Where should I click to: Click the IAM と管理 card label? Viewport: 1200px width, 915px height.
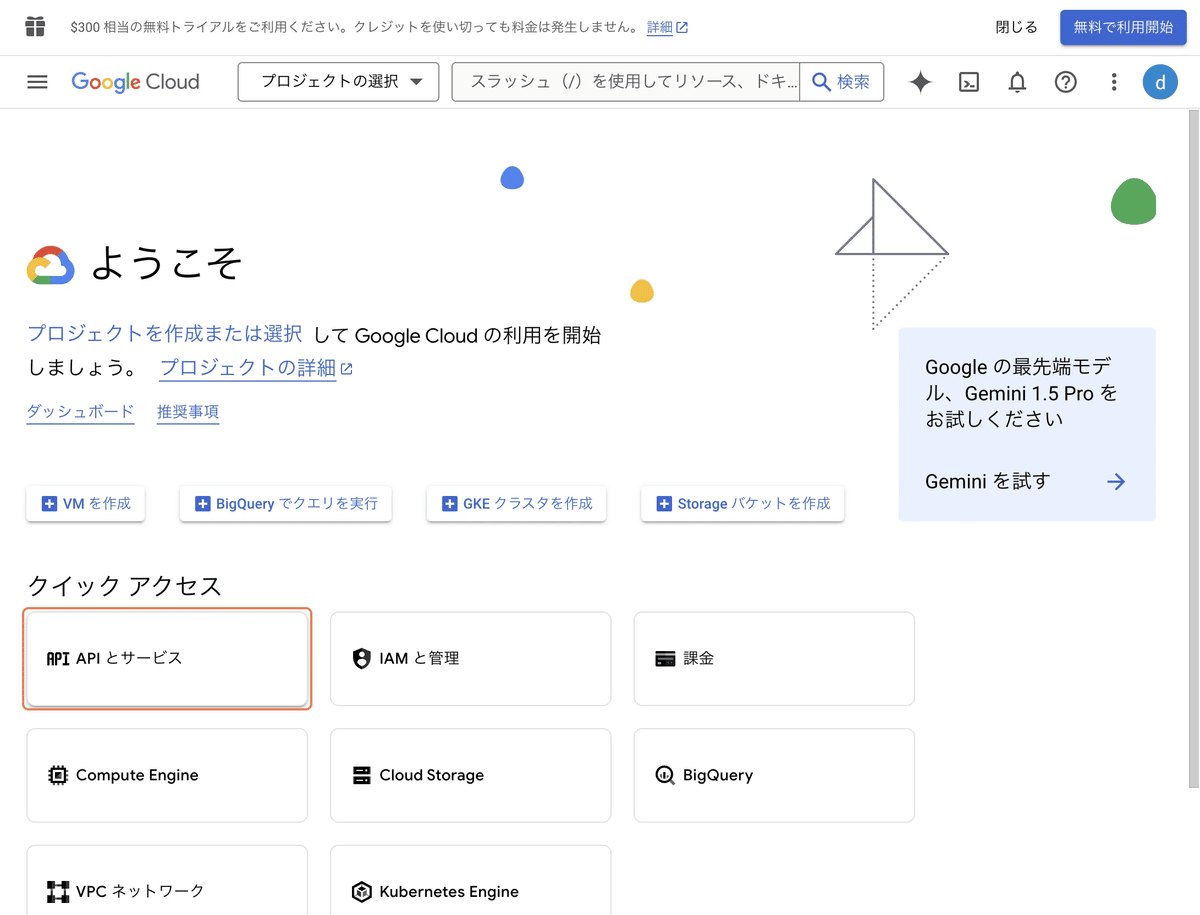pos(419,659)
